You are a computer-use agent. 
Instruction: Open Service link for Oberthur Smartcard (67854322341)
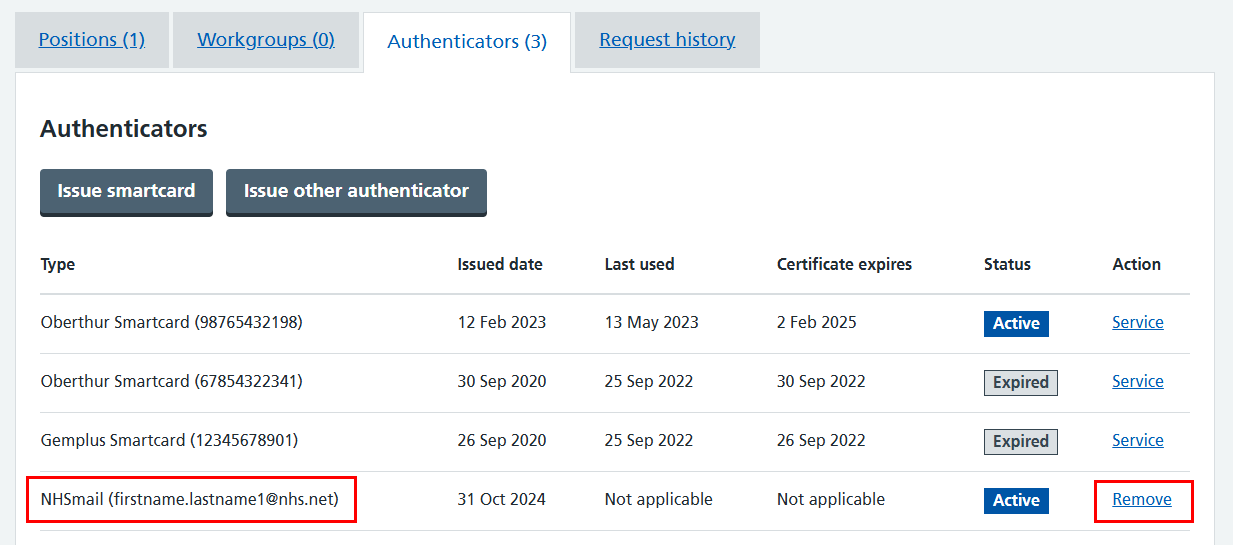pos(1138,381)
